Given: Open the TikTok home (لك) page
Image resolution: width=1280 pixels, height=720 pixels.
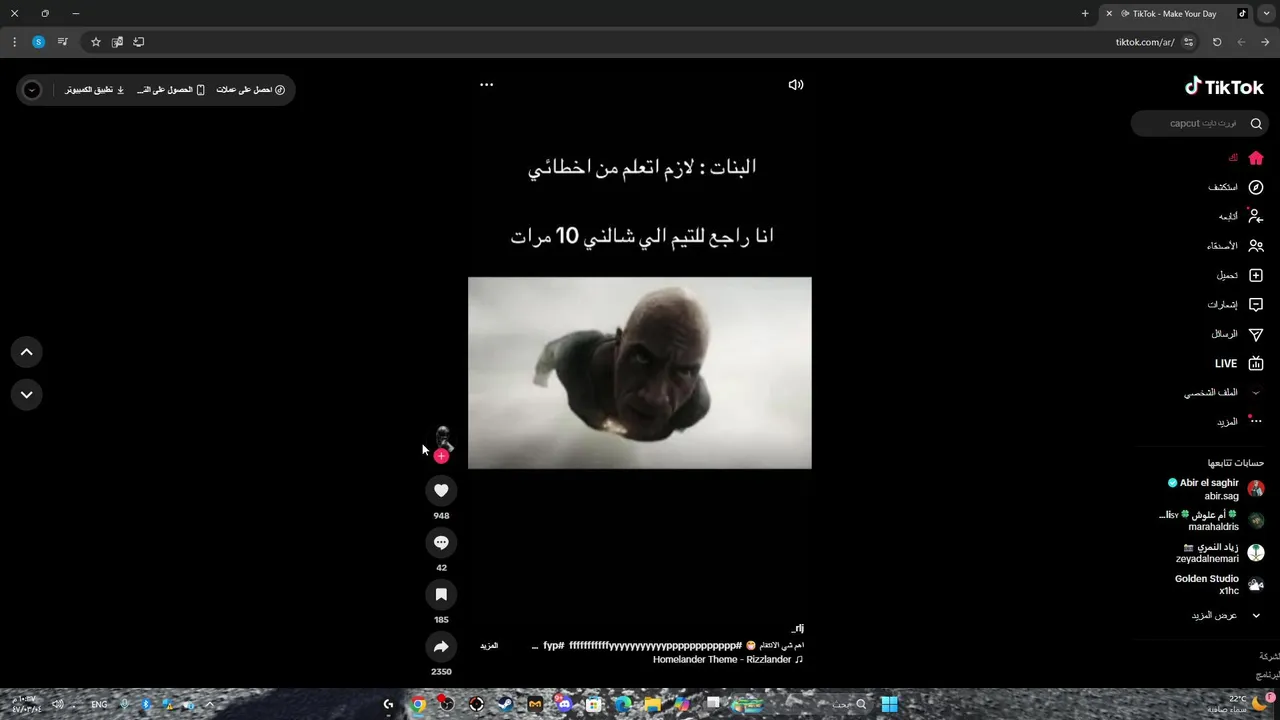Looking at the screenshot, I should point(1245,158).
